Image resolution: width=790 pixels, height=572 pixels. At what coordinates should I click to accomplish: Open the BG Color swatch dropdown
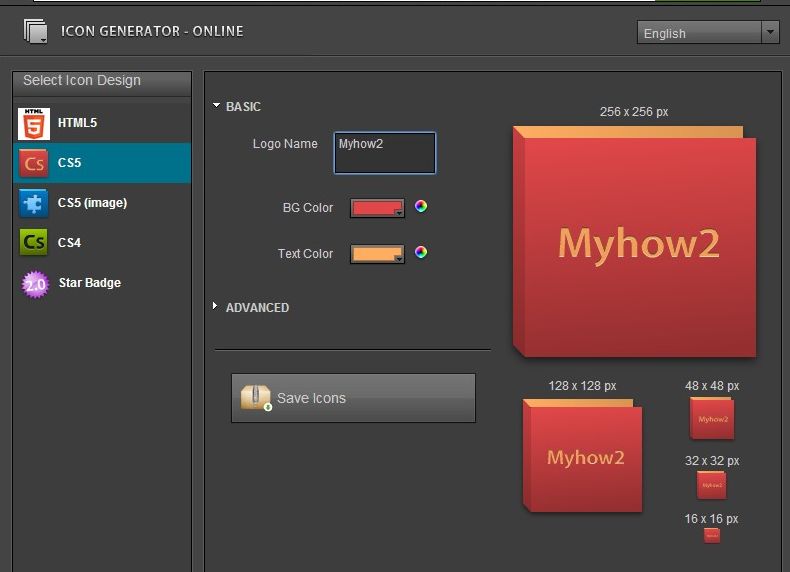tap(377, 208)
